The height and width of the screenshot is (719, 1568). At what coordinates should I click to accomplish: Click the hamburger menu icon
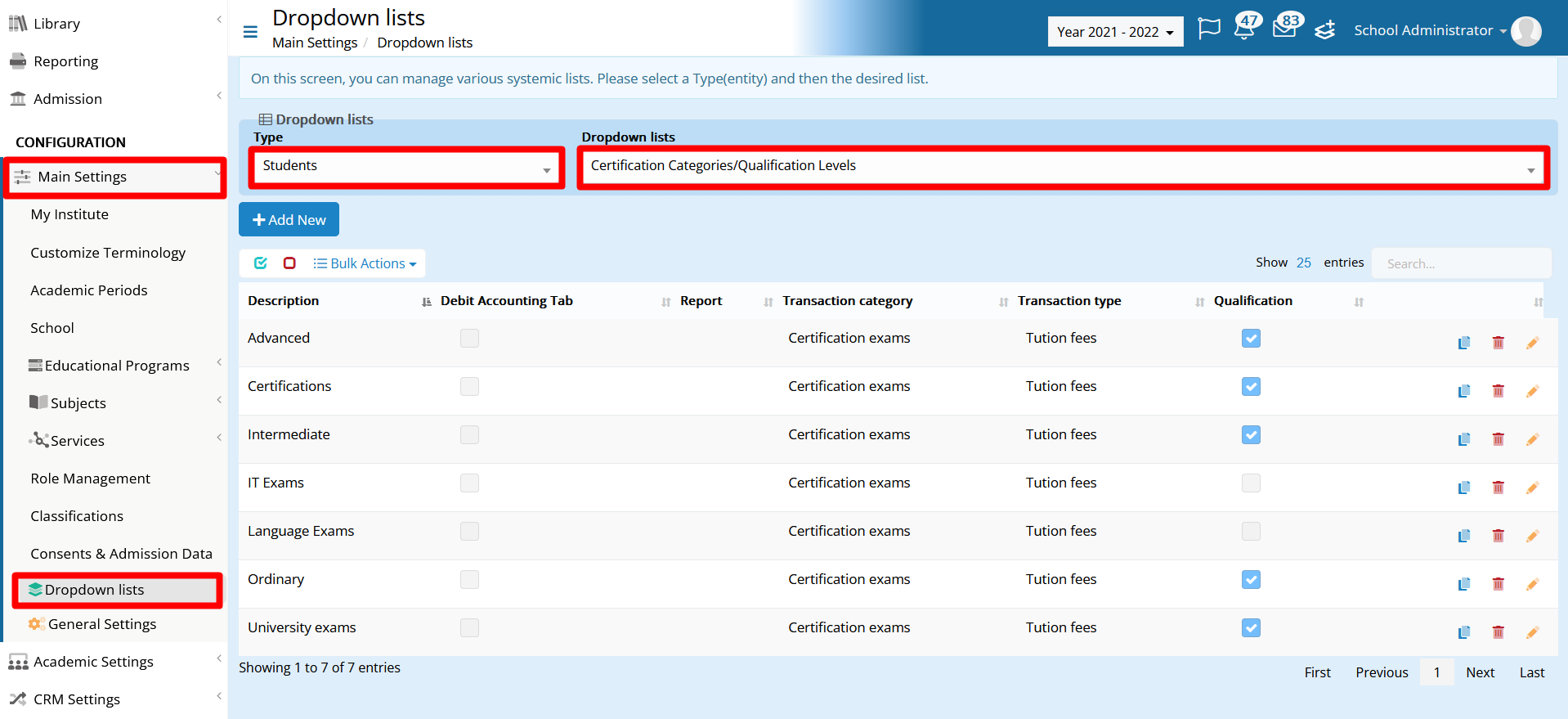tap(250, 32)
